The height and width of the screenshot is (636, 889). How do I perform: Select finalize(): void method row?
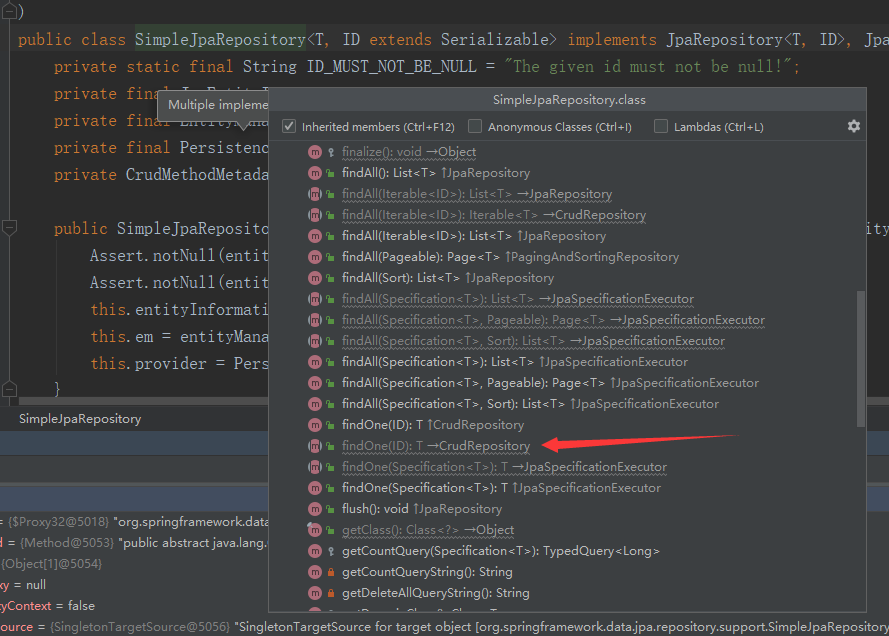(x=567, y=152)
